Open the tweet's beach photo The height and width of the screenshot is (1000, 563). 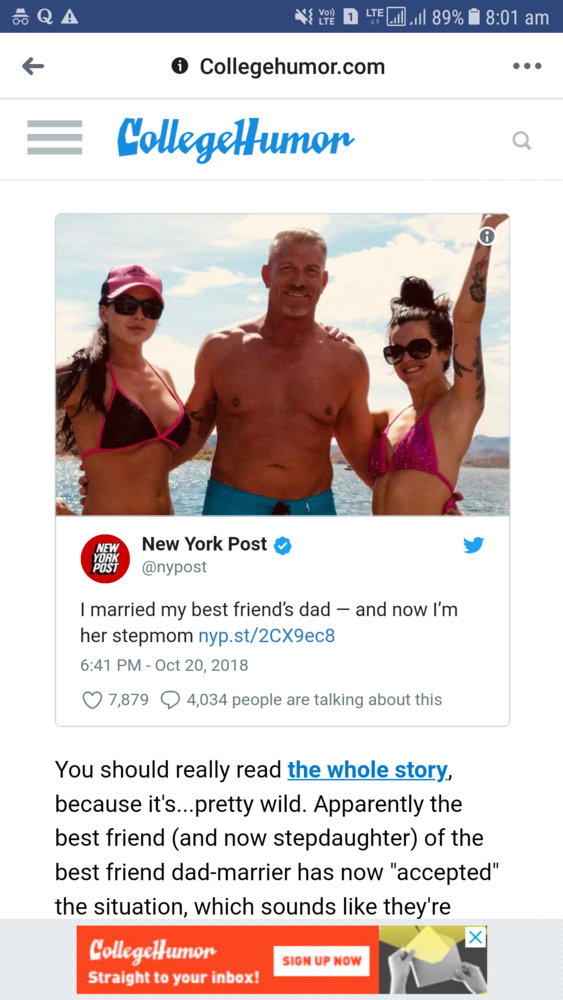pos(282,365)
